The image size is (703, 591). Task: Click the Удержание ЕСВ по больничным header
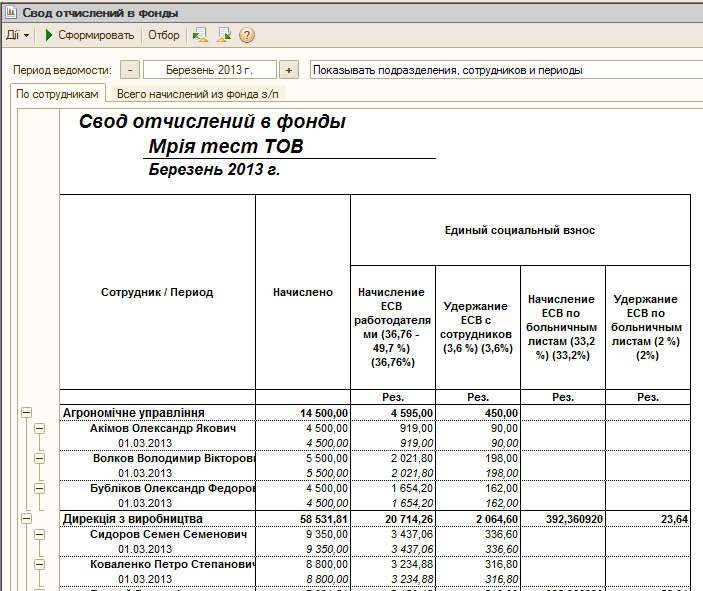pyautogui.click(x=648, y=327)
